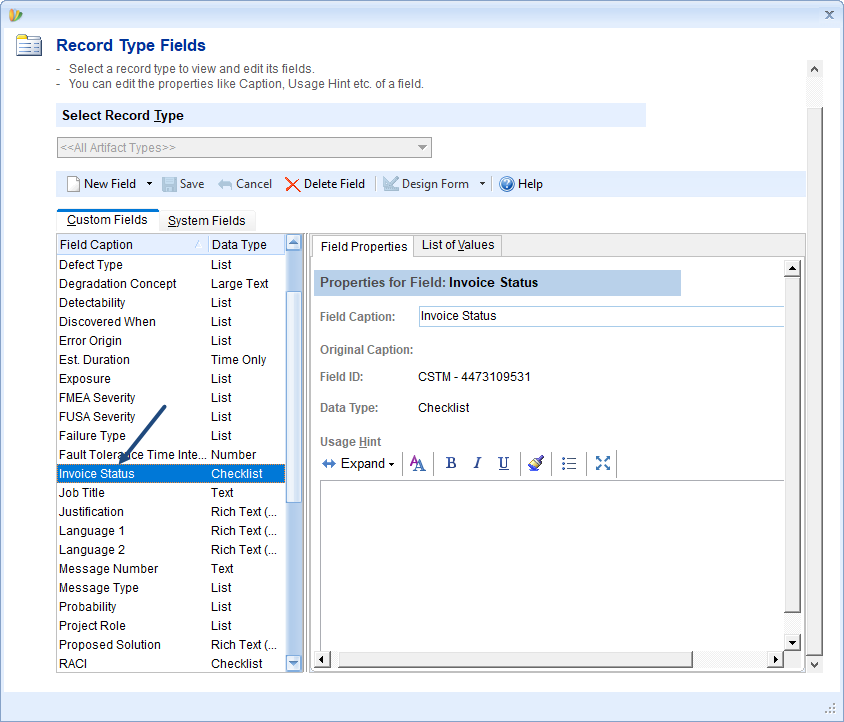Click the field list scroll down arrow
The image size is (844, 722).
click(293, 663)
